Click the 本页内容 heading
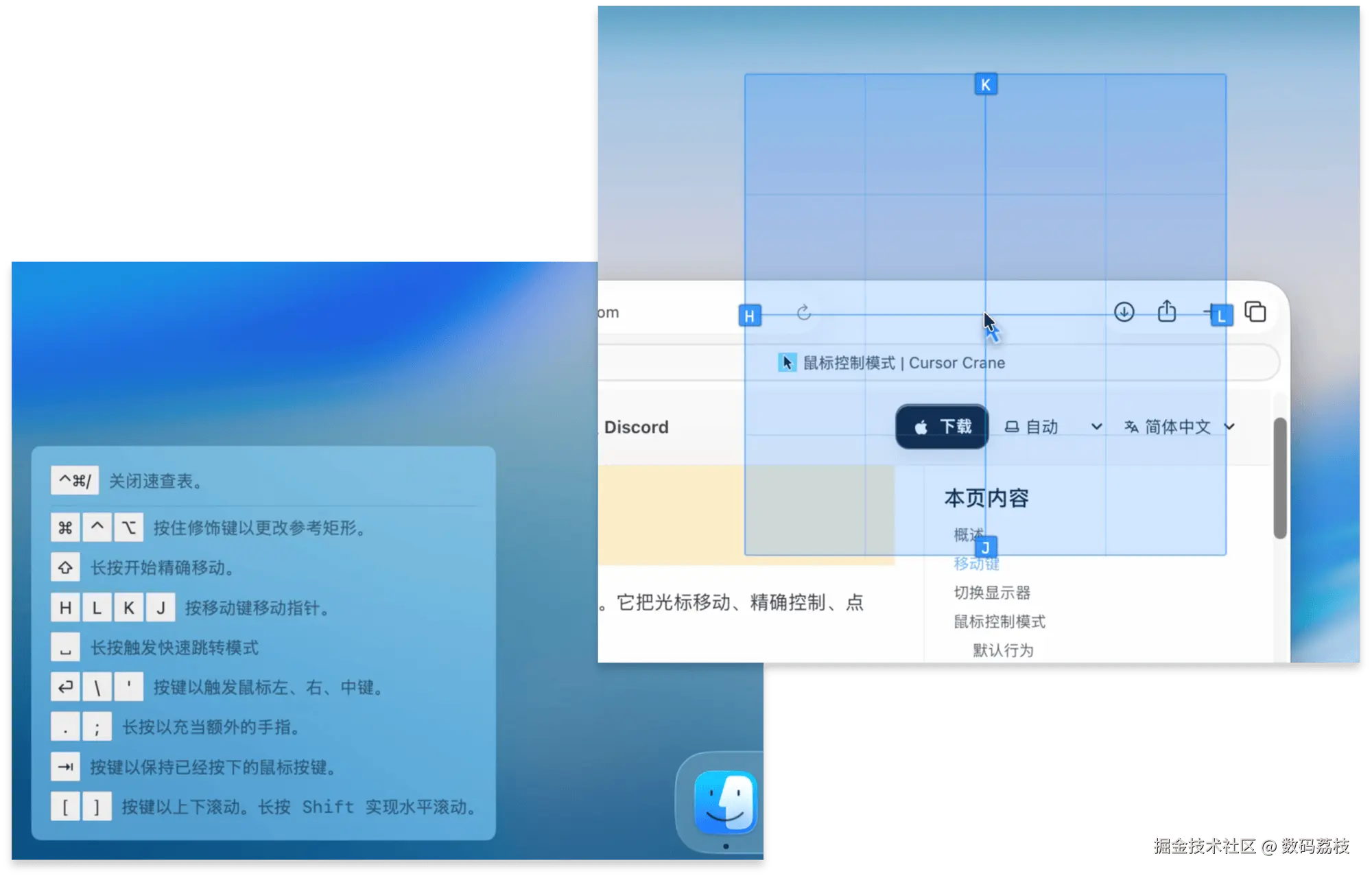The image size is (1372, 878). coord(986,498)
